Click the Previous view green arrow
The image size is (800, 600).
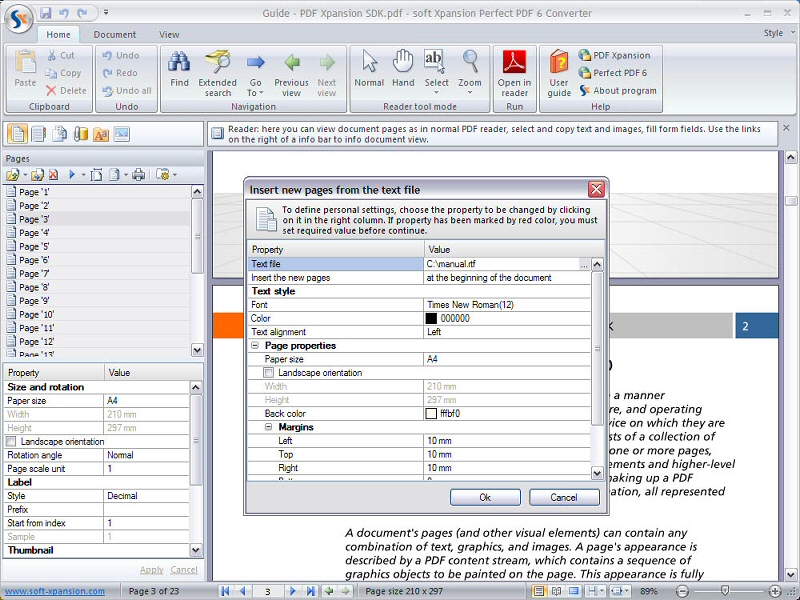(291, 73)
